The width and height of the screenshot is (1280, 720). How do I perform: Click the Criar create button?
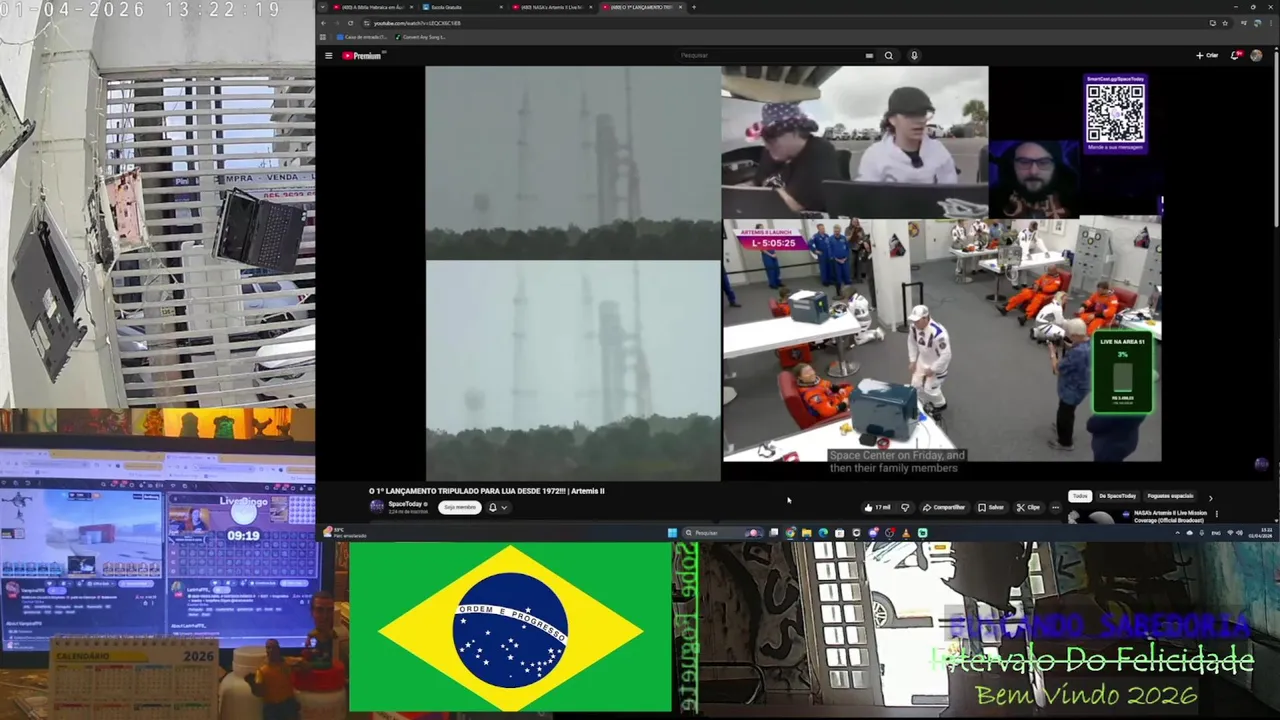1207,56
